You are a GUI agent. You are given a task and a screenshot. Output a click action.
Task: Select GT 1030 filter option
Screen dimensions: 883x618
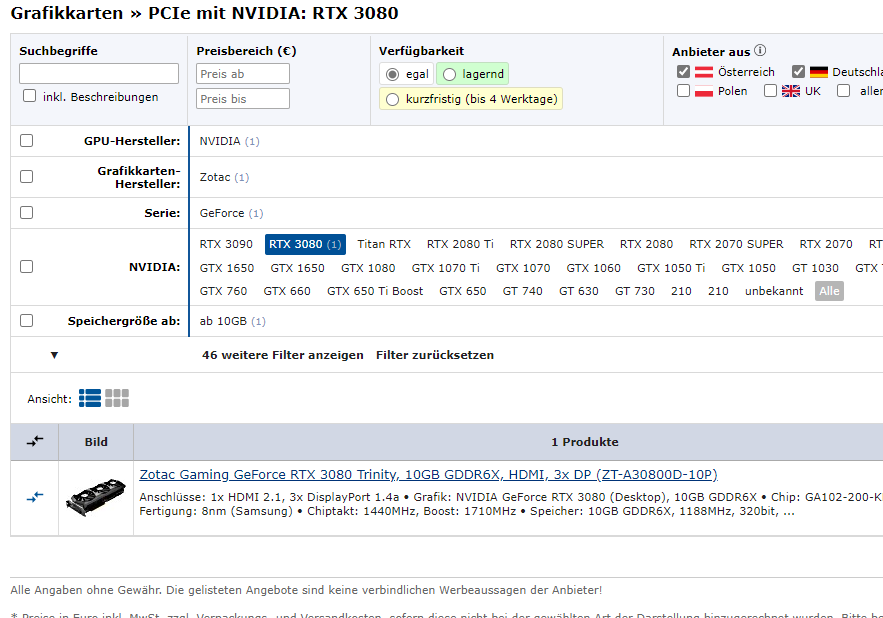coord(815,268)
